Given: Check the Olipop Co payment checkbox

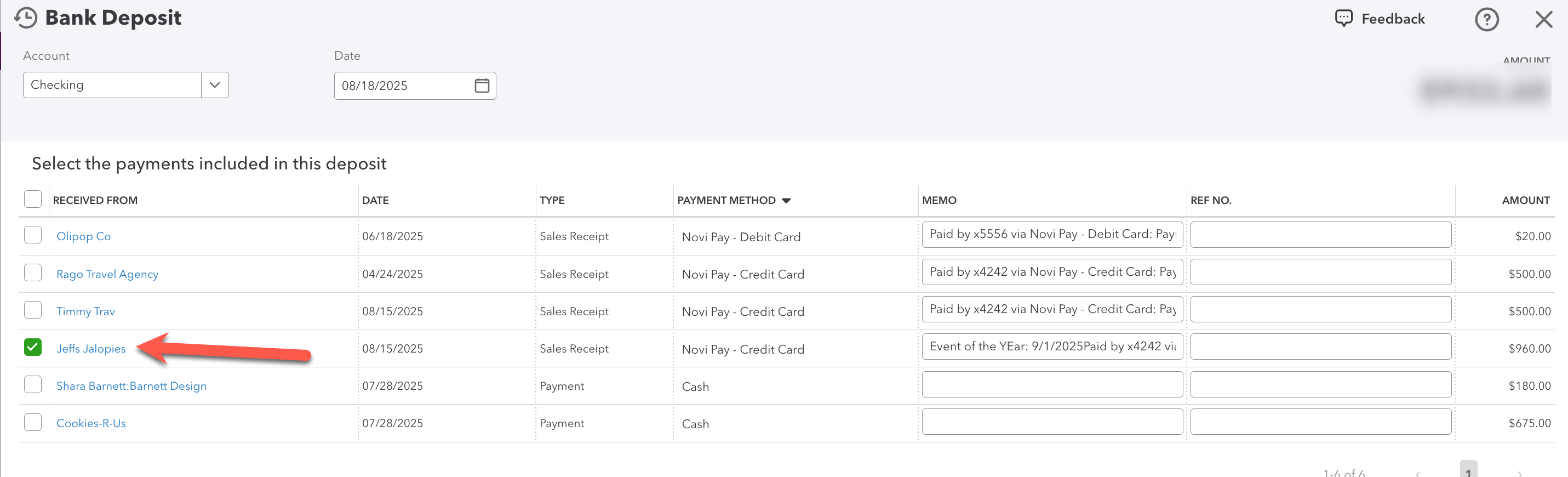Looking at the screenshot, I should point(33,235).
